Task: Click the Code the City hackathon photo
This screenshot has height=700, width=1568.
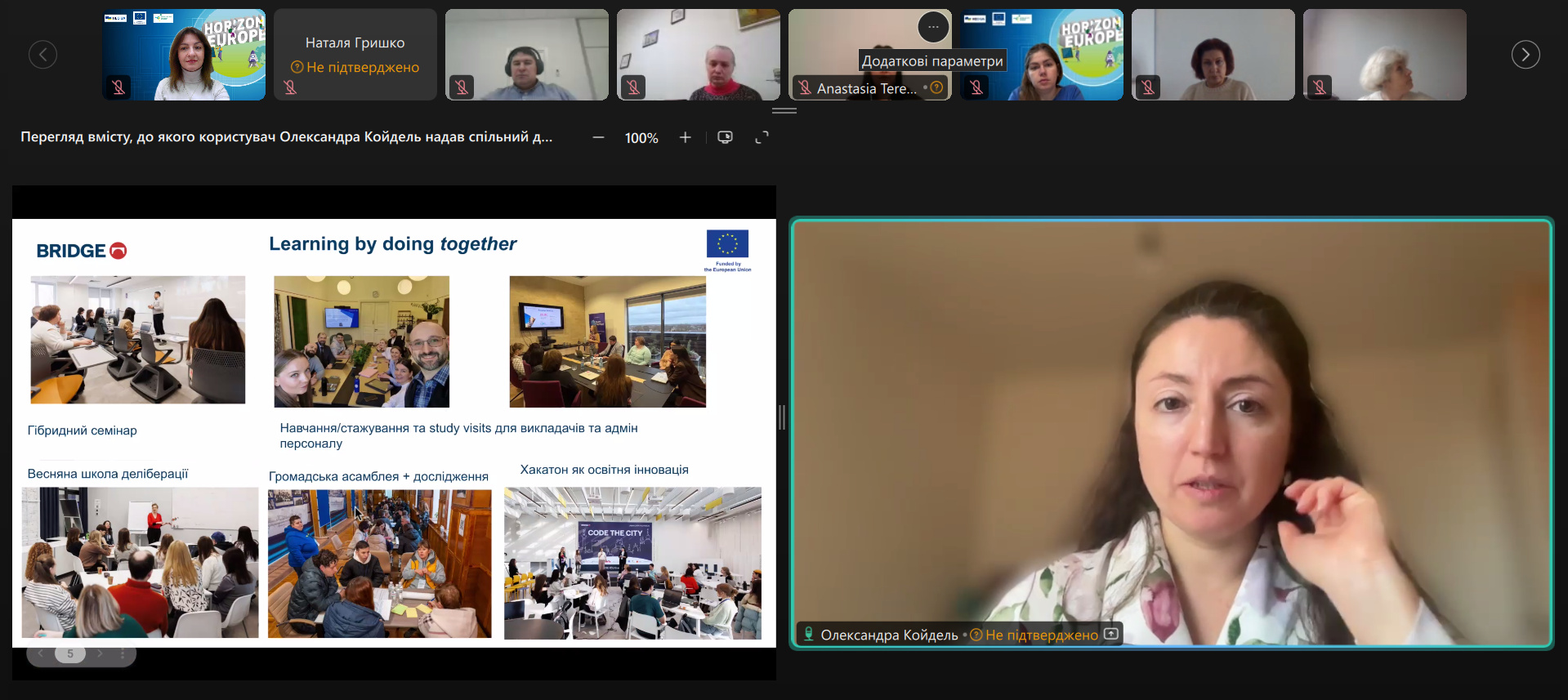Action: tap(632, 563)
